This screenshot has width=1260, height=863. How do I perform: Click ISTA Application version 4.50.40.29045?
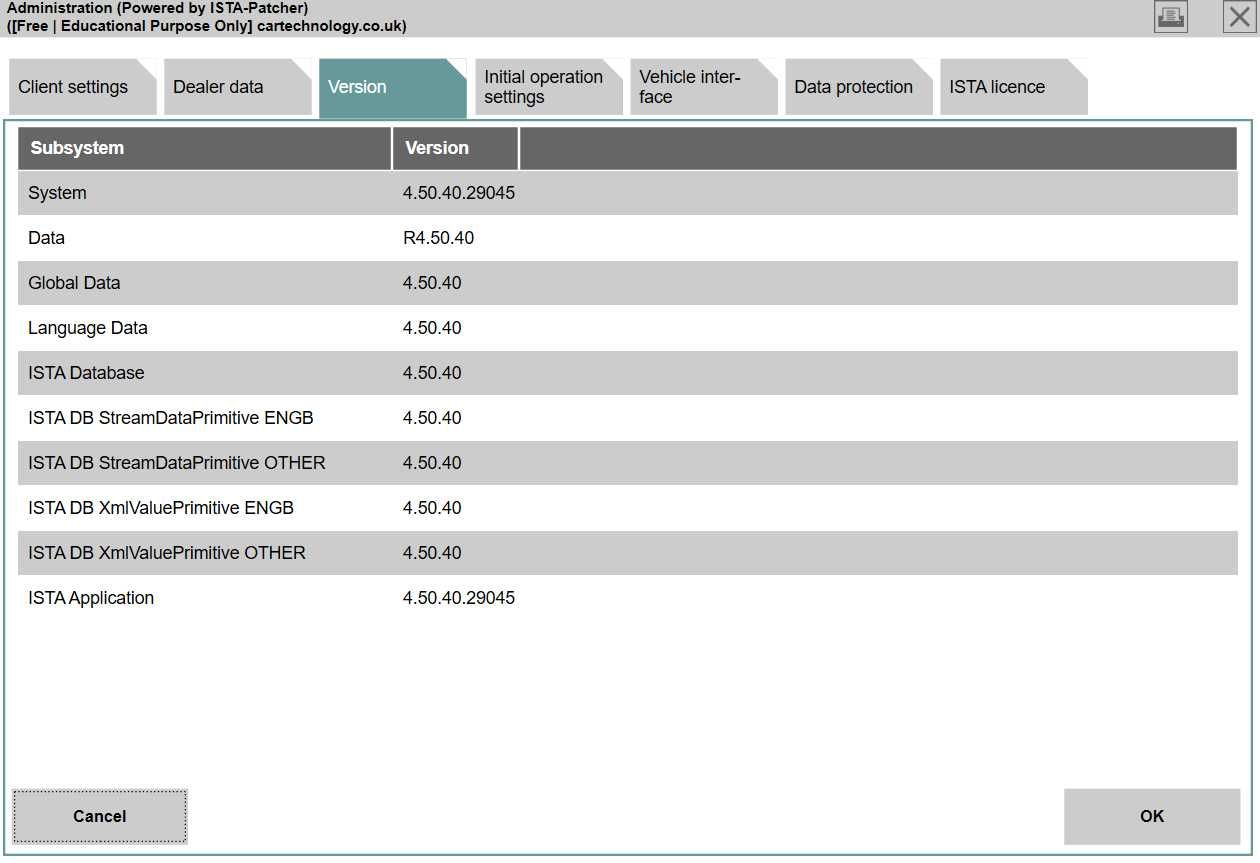pos(459,598)
